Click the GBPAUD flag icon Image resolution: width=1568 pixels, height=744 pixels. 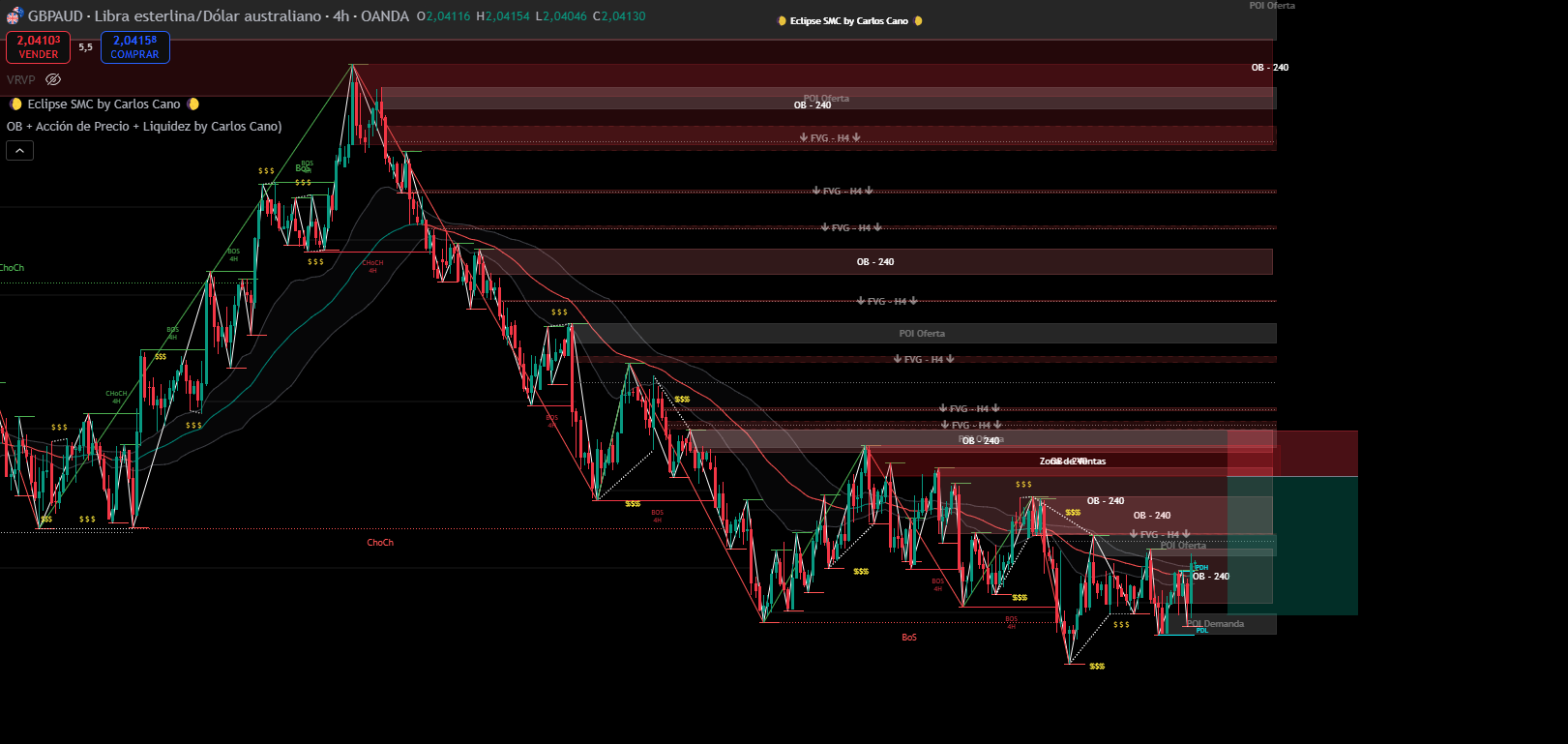point(15,15)
